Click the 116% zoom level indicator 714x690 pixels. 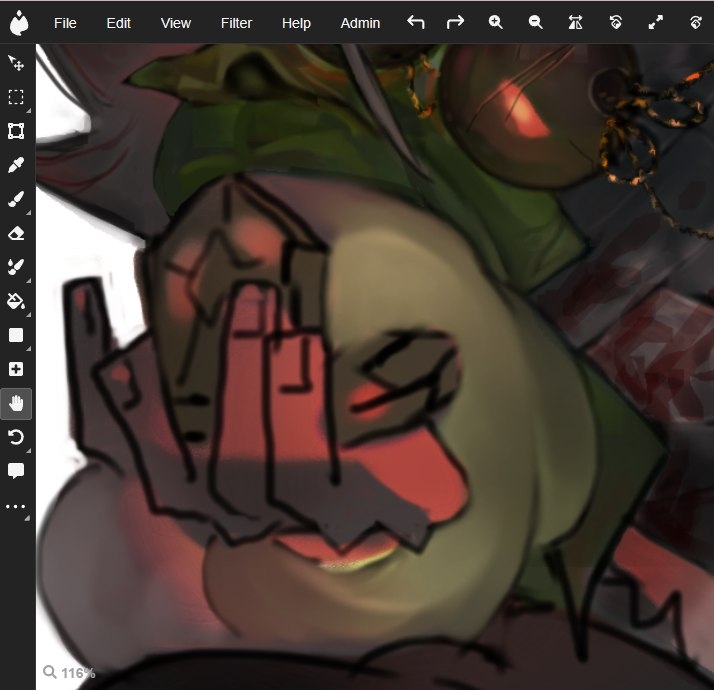[69, 673]
